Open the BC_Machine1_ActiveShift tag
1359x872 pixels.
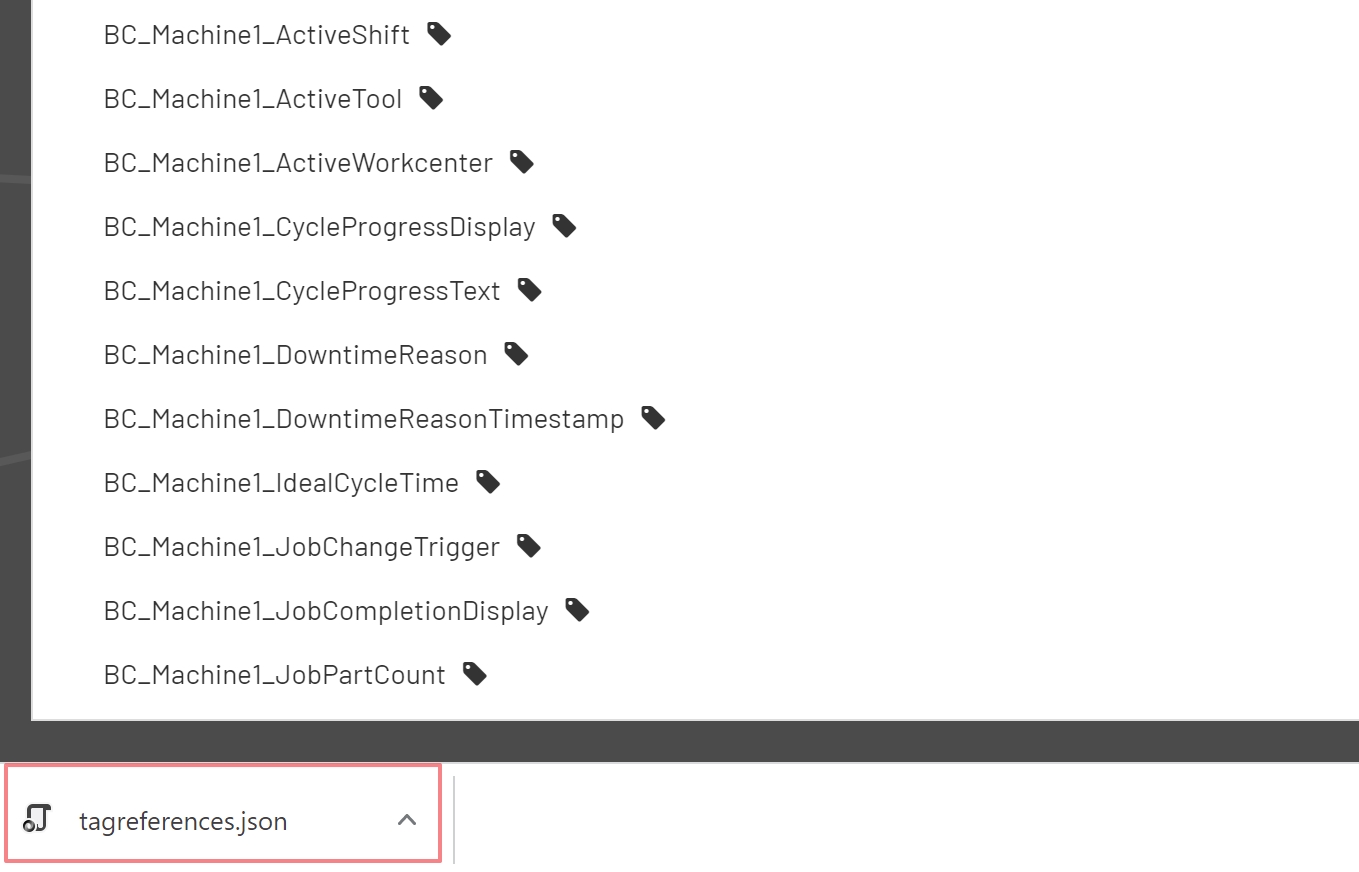click(x=256, y=34)
